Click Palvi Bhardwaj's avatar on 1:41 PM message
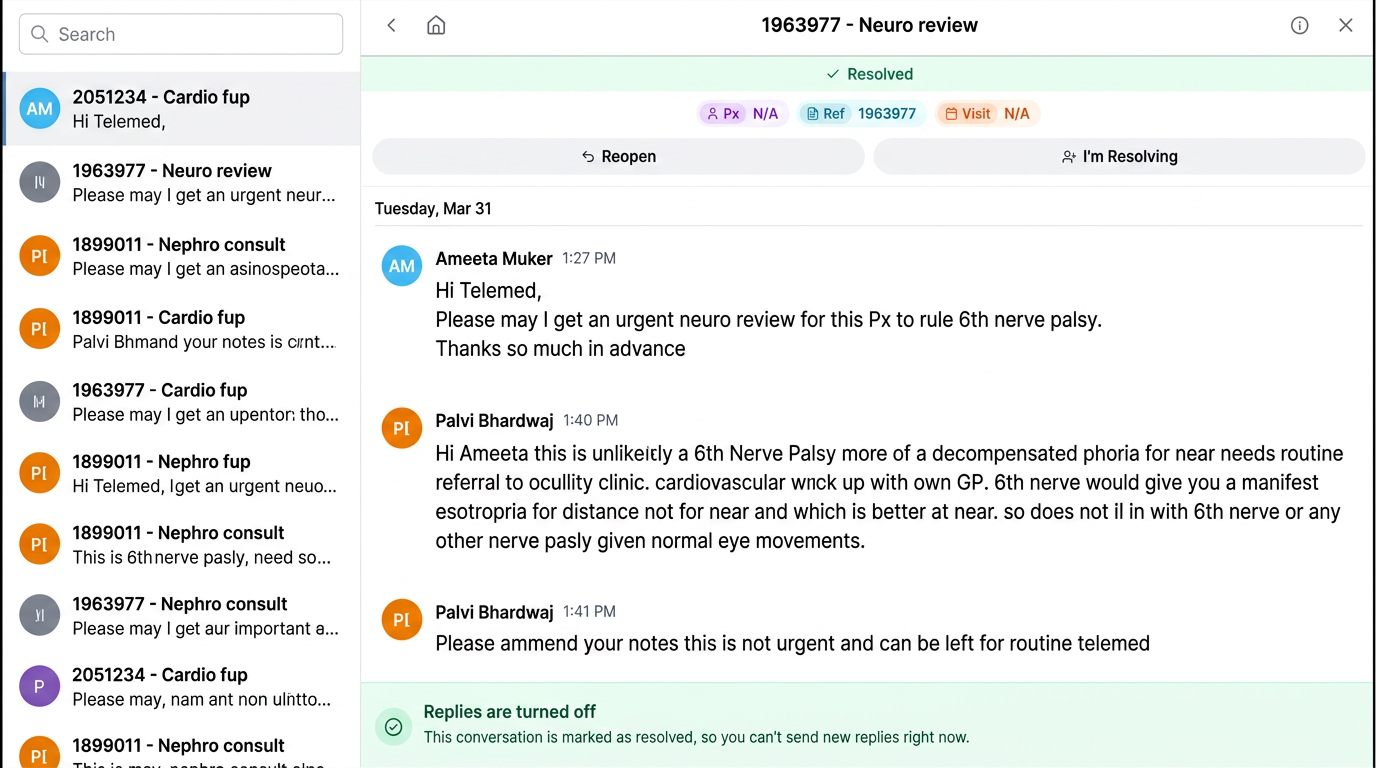The image size is (1376, 768). (x=402, y=620)
